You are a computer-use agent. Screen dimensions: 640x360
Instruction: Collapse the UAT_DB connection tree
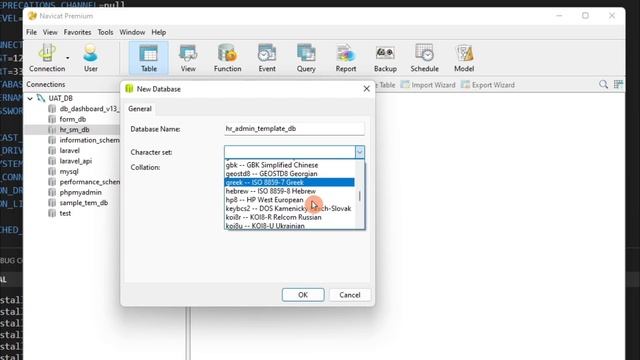pos(30,98)
